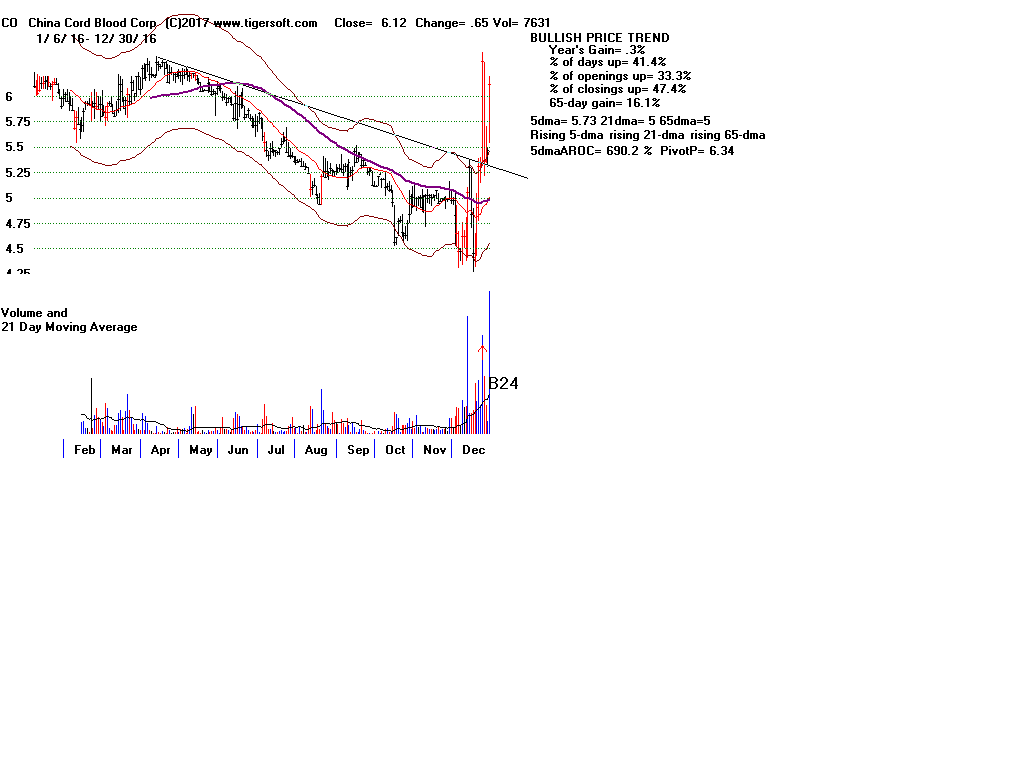Click the Close= 6.12 value in the header
Image resolution: width=1024 pixels, height=768 pixels.
(x=370, y=23)
